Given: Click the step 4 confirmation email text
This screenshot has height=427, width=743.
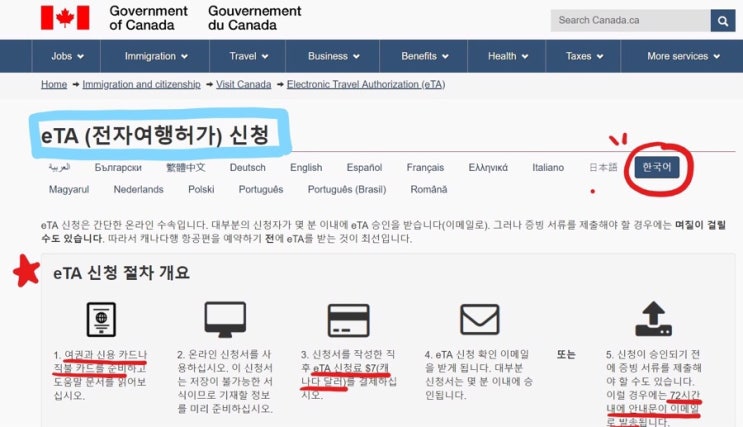Looking at the screenshot, I should 479,375.
